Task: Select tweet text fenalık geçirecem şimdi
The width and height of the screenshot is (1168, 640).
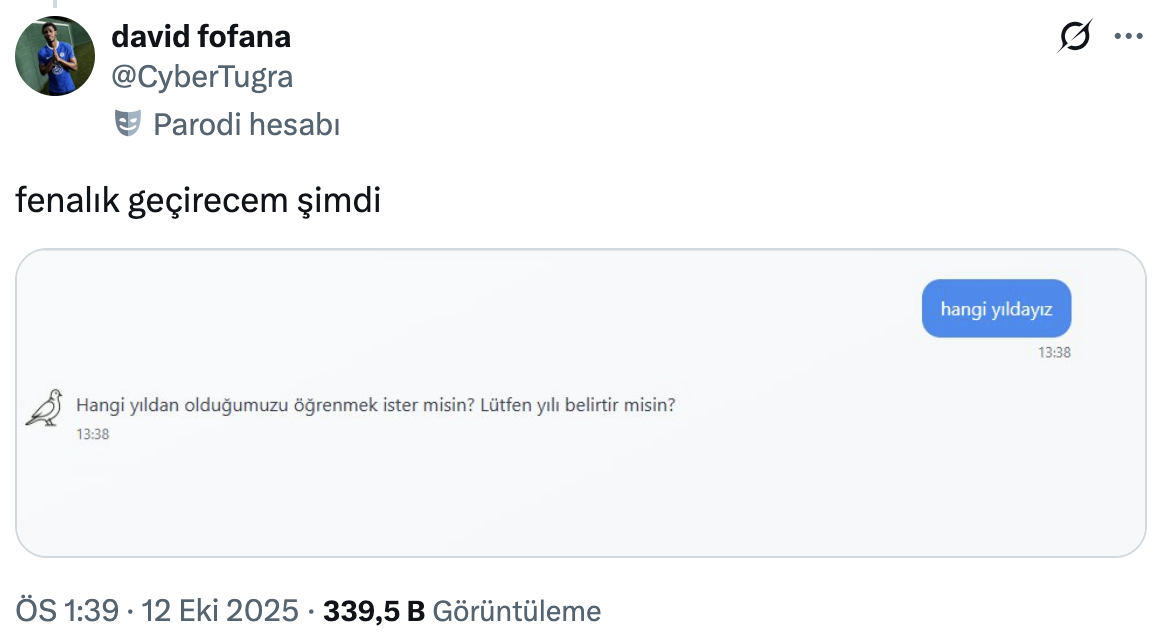Action: click(x=198, y=201)
